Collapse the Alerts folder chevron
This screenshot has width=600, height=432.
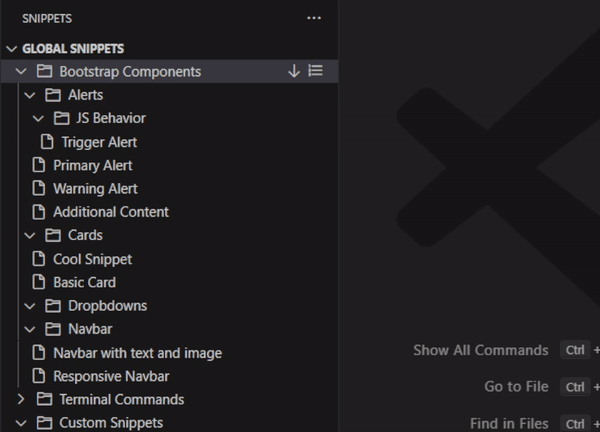(x=29, y=95)
